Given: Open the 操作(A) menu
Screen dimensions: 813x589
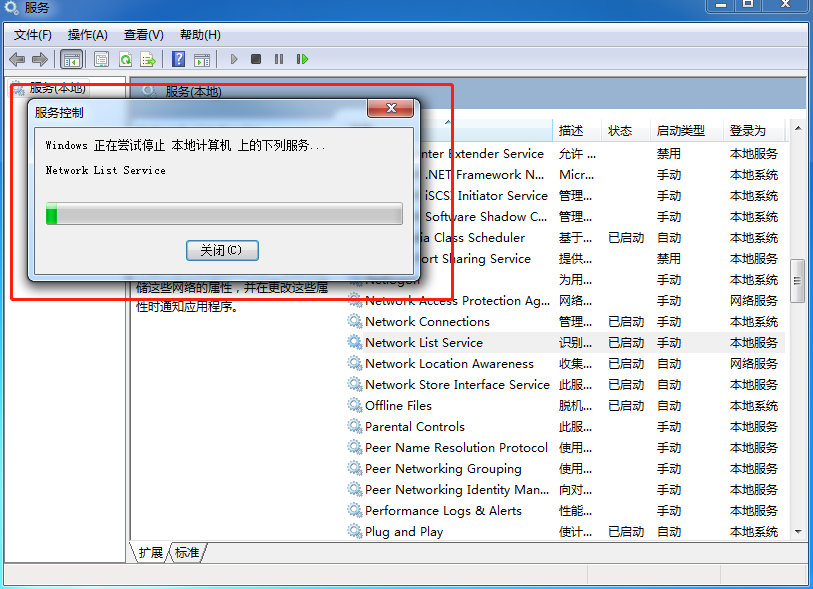Looking at the screenshot, I should tap(87, 35).
